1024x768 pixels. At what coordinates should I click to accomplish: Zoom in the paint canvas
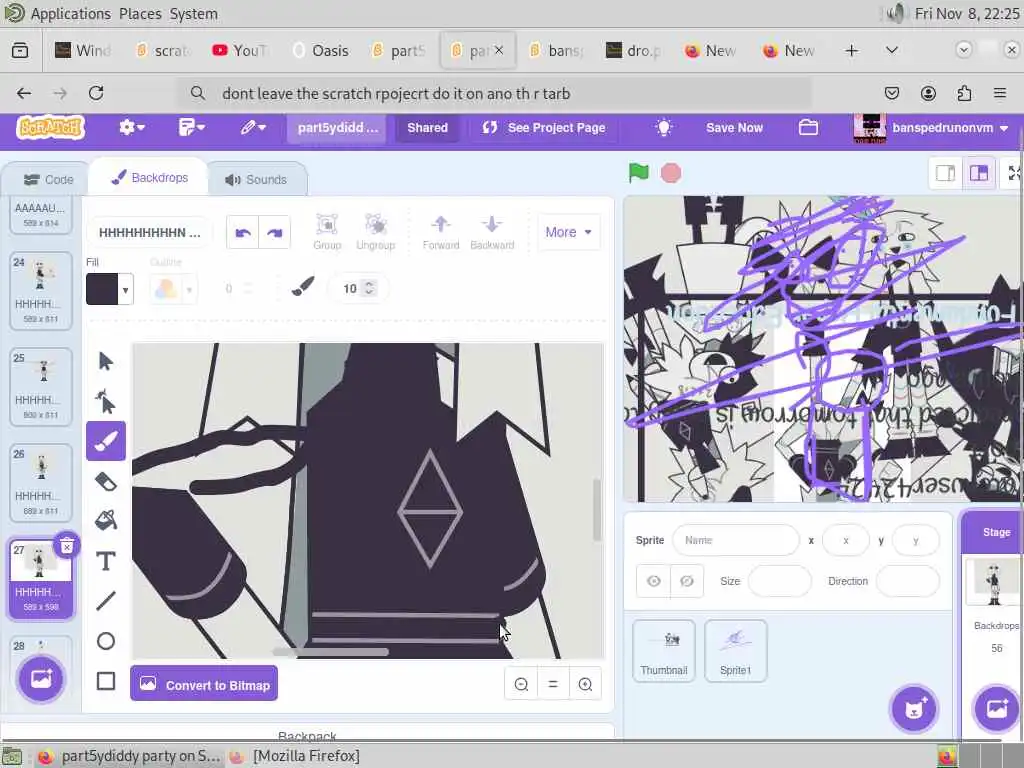[585, 684]
